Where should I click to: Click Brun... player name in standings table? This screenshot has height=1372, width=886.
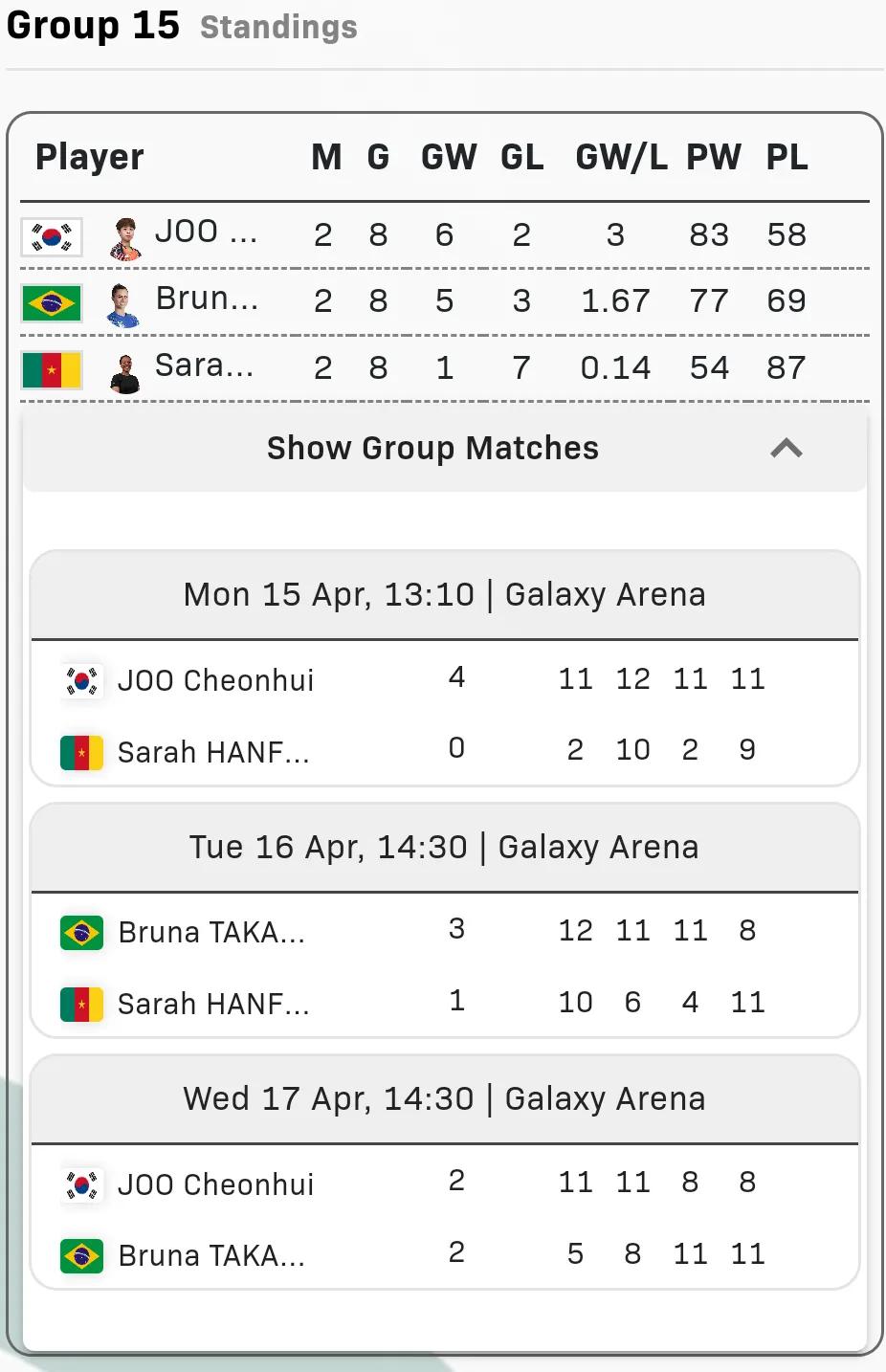[207, 299]
